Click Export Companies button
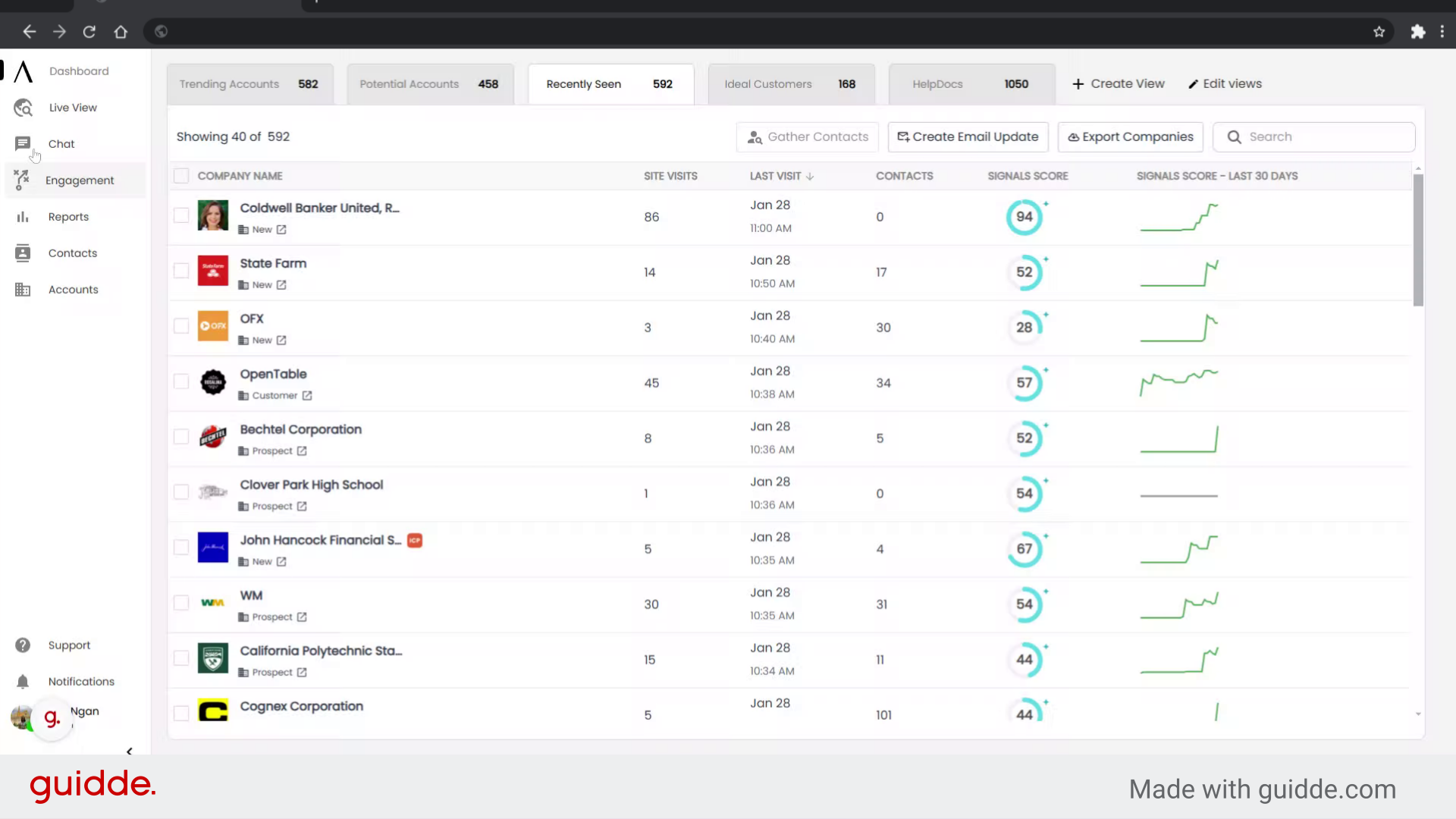 (x=1131, y=137)
